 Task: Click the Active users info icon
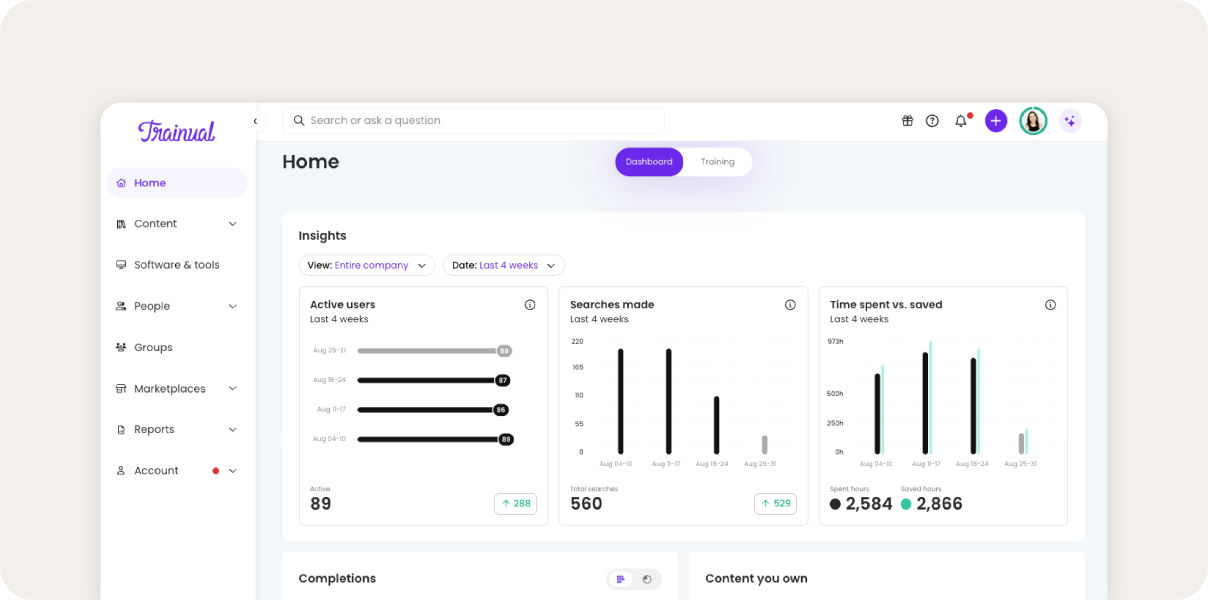[x=530, y=305]
